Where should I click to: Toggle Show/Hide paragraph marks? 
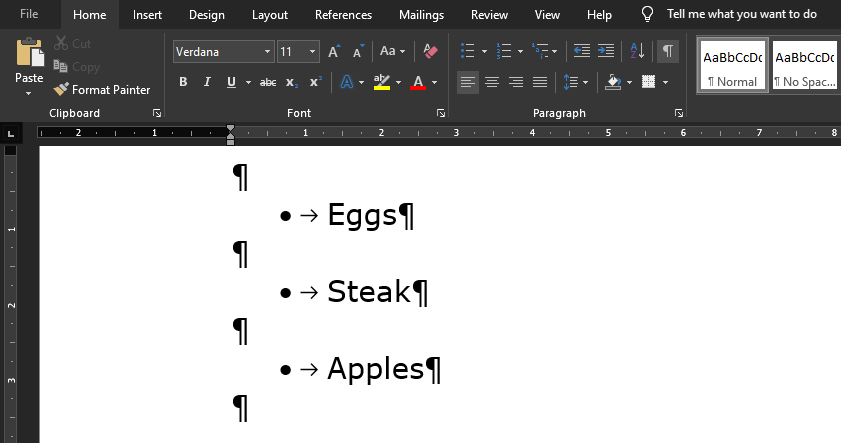coord(668,51)
